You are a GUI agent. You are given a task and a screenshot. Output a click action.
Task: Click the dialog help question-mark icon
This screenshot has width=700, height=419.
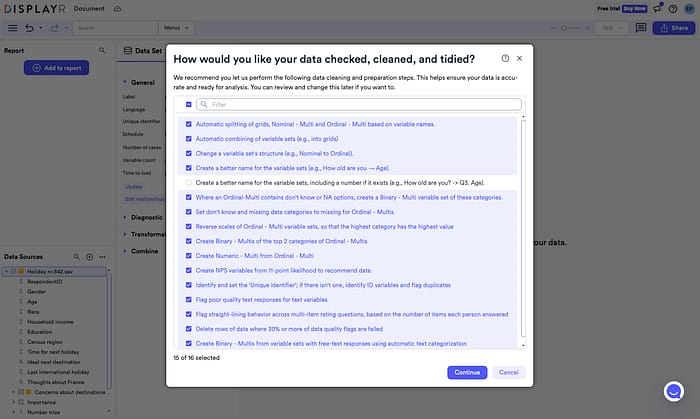505,59
